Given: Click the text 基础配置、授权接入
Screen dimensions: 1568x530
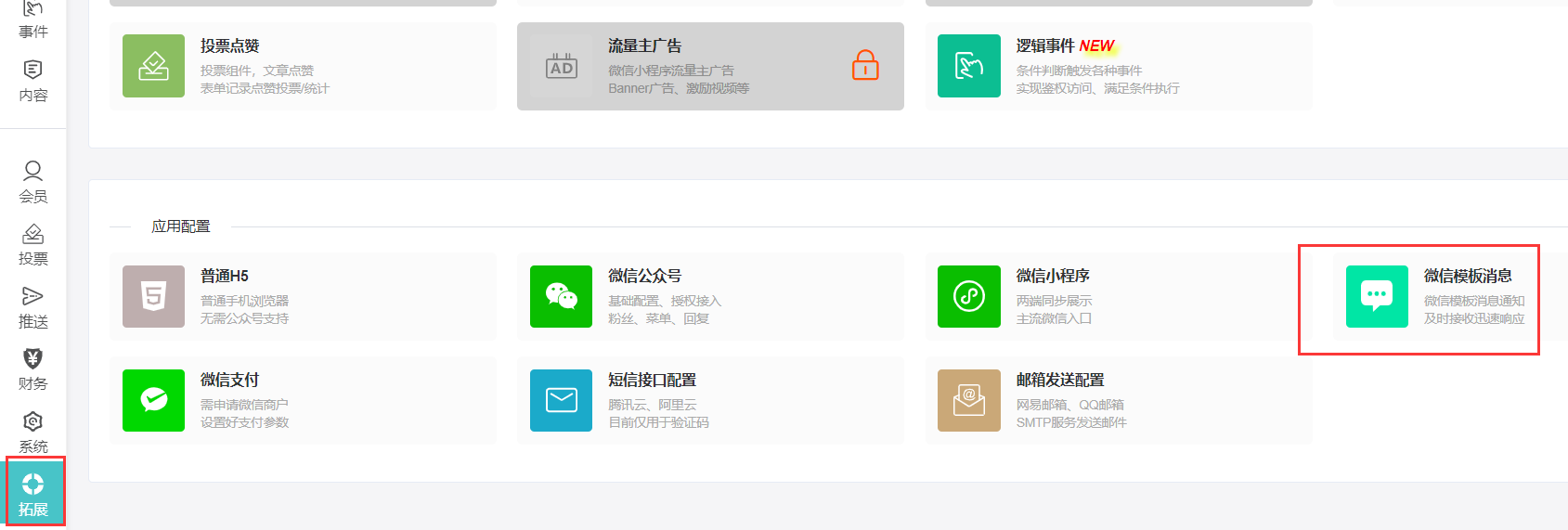Looking at the screenshot, I should [x=665, y=301].
